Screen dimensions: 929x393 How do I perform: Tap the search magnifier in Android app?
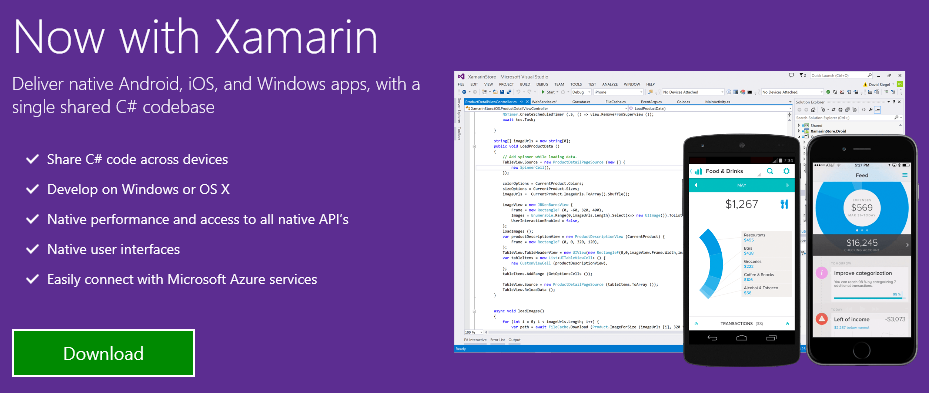pos(770,171)
